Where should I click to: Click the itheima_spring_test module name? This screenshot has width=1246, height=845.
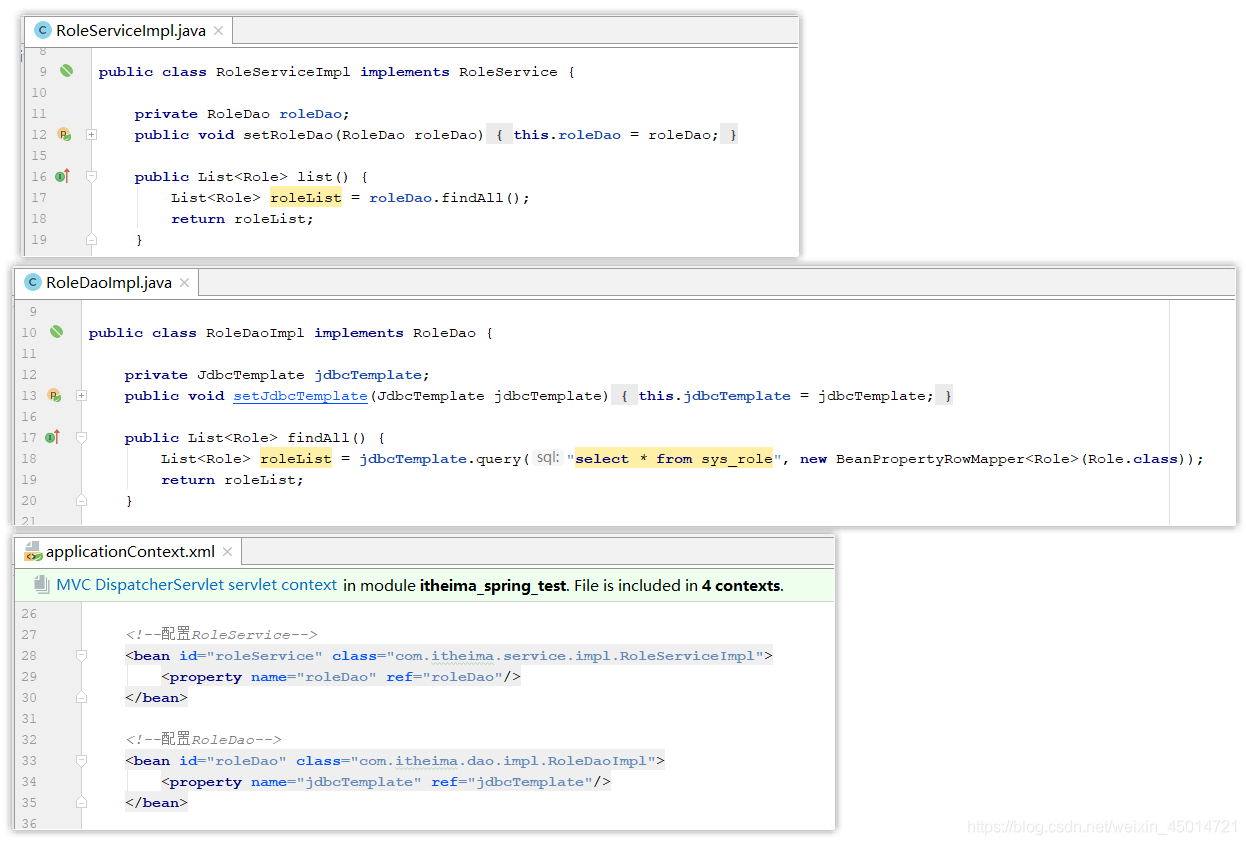tap(493, 585)
